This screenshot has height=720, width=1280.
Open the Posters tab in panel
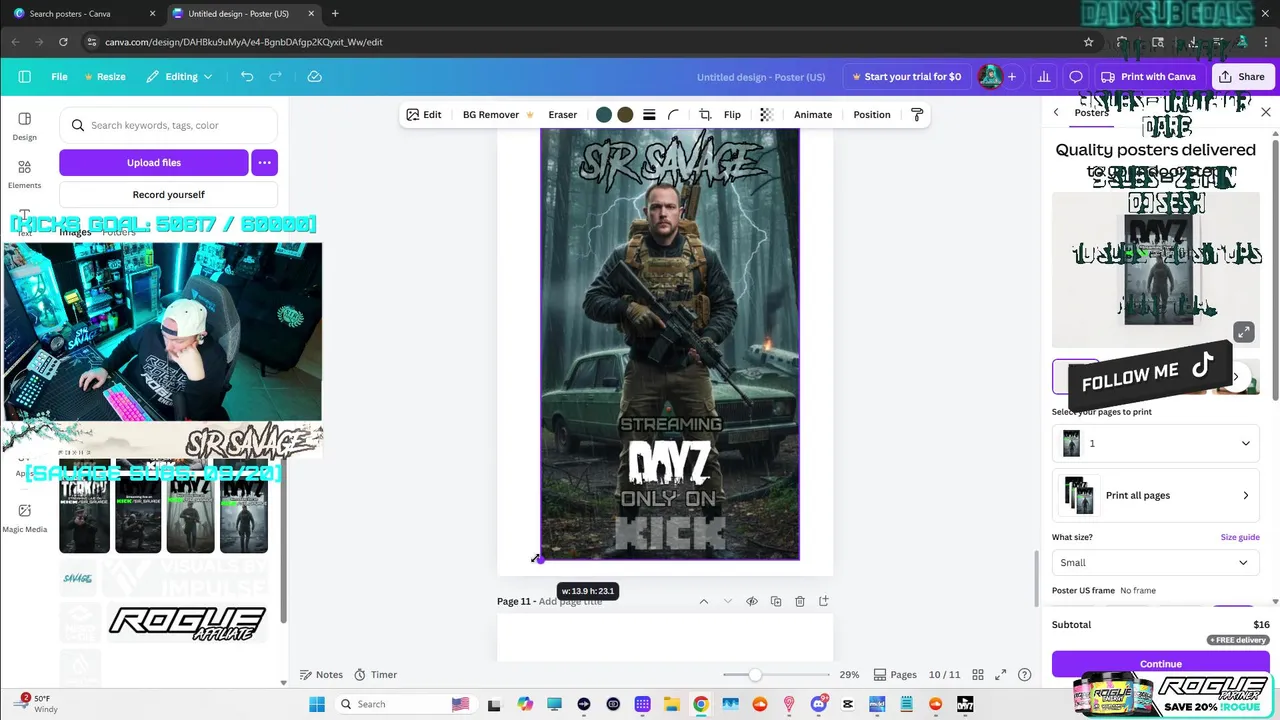pyautogui.click(x=1091, y=113)
